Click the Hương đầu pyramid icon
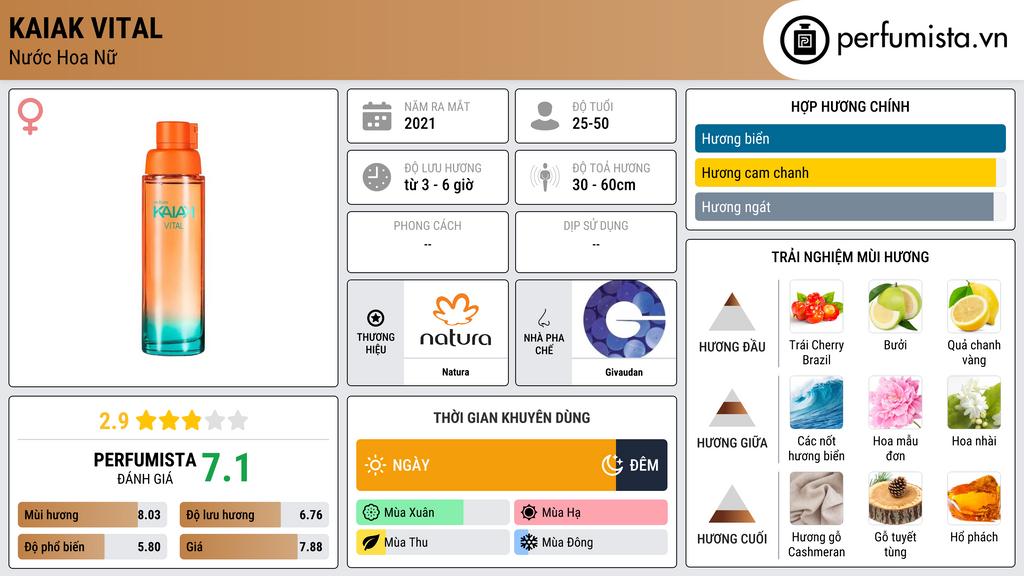 [x=732, y=312]
